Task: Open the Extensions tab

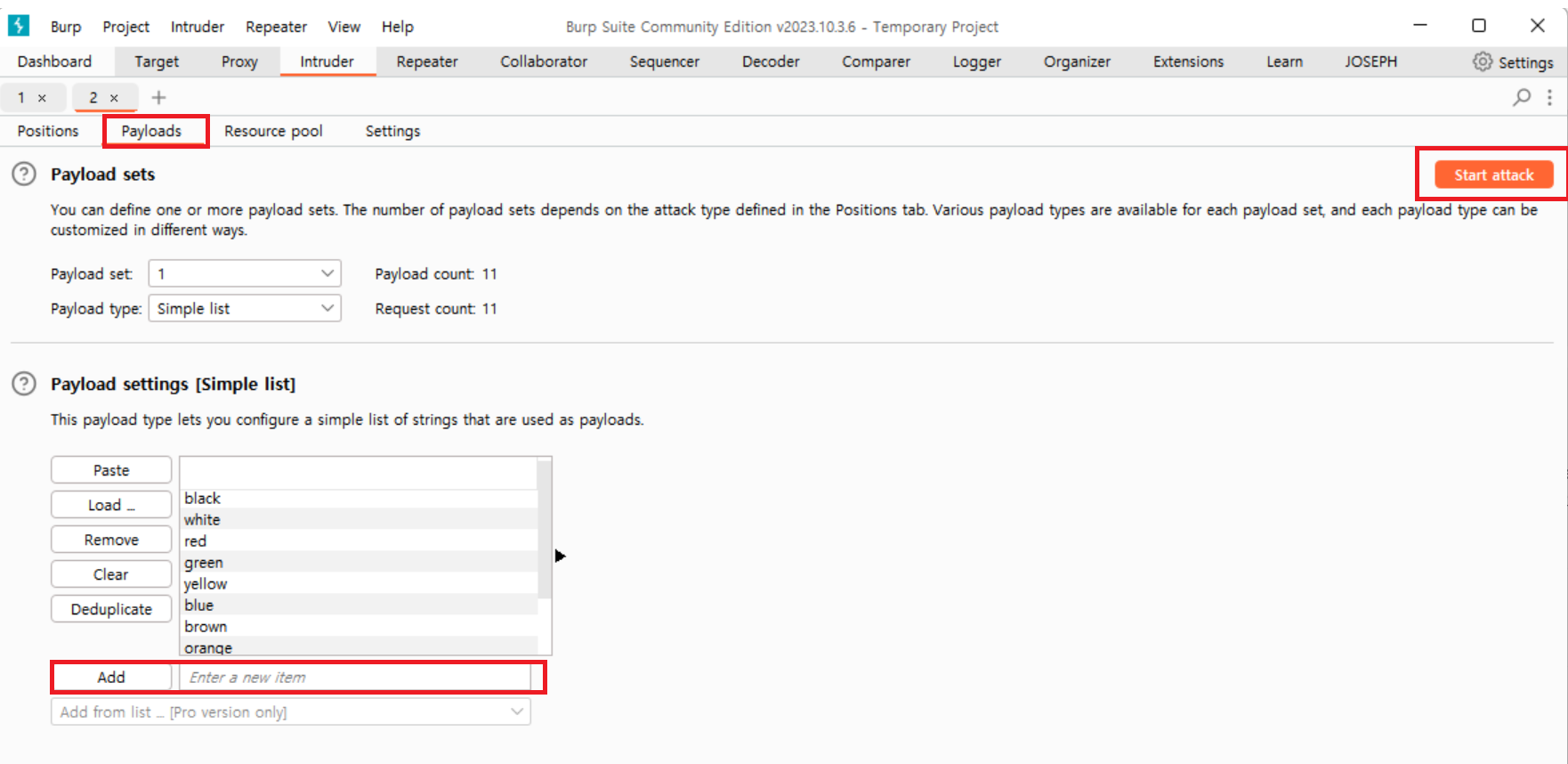Action: [x=1188, y=61]
